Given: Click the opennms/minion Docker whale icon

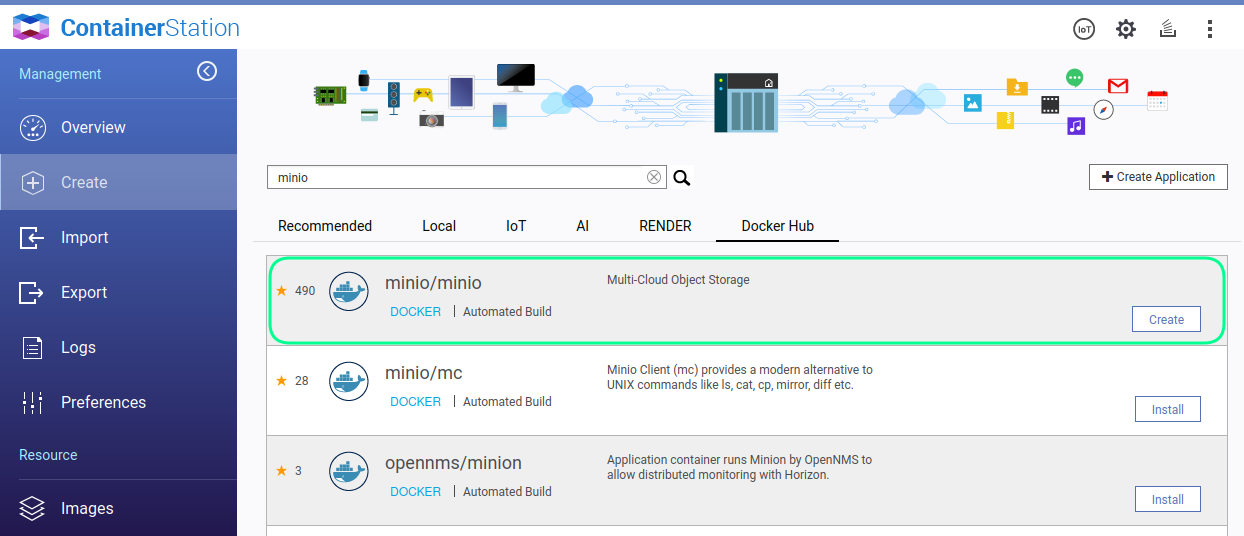Looking at the screenshot, I should (x=349, y=472).
